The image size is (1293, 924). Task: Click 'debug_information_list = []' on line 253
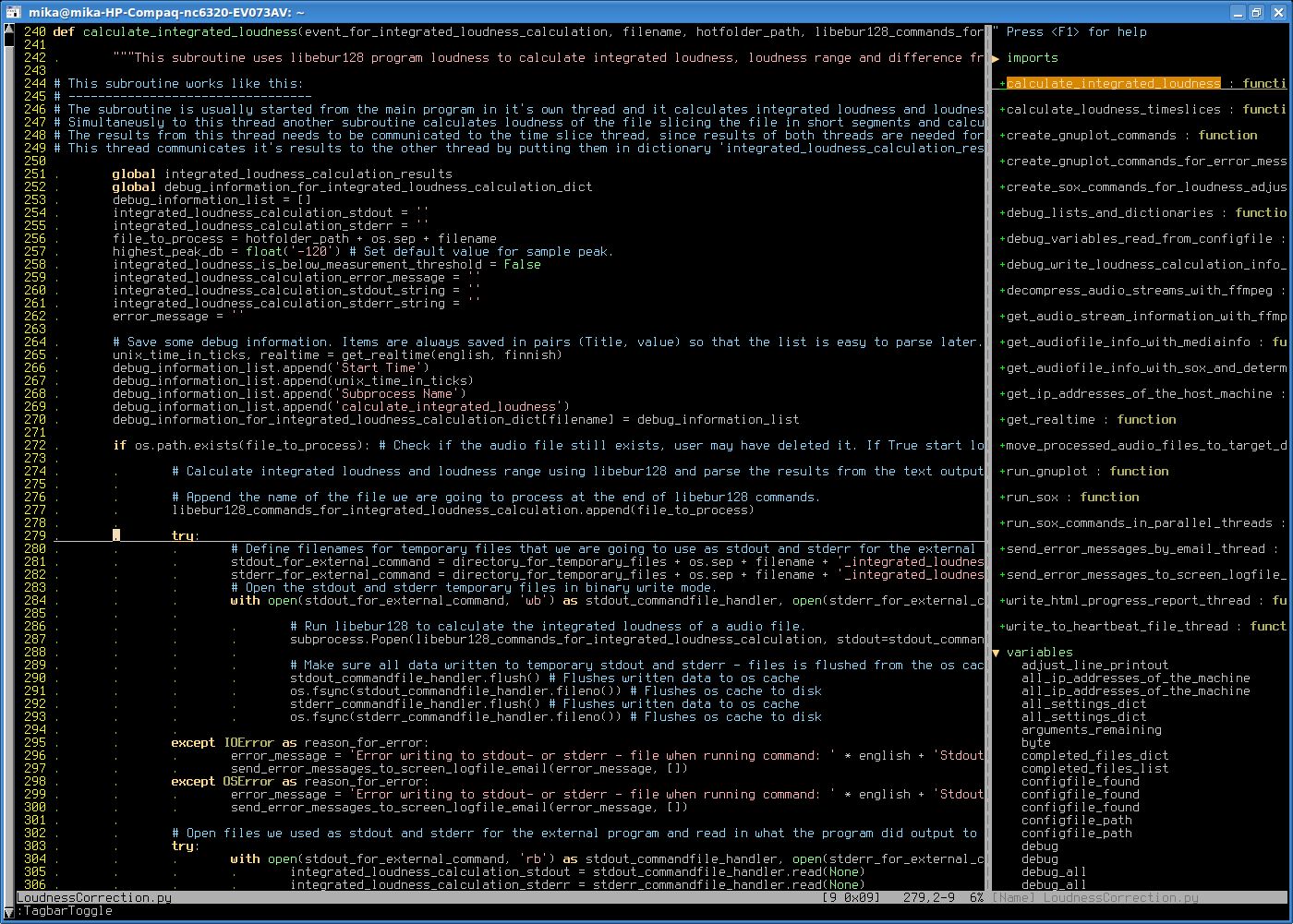(211, 200)
